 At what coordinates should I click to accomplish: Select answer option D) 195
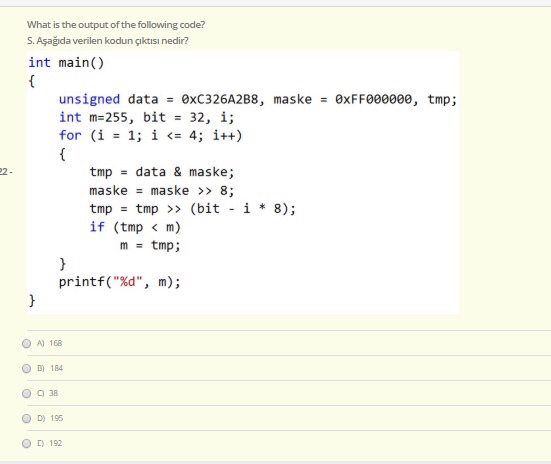pos(26,418)
